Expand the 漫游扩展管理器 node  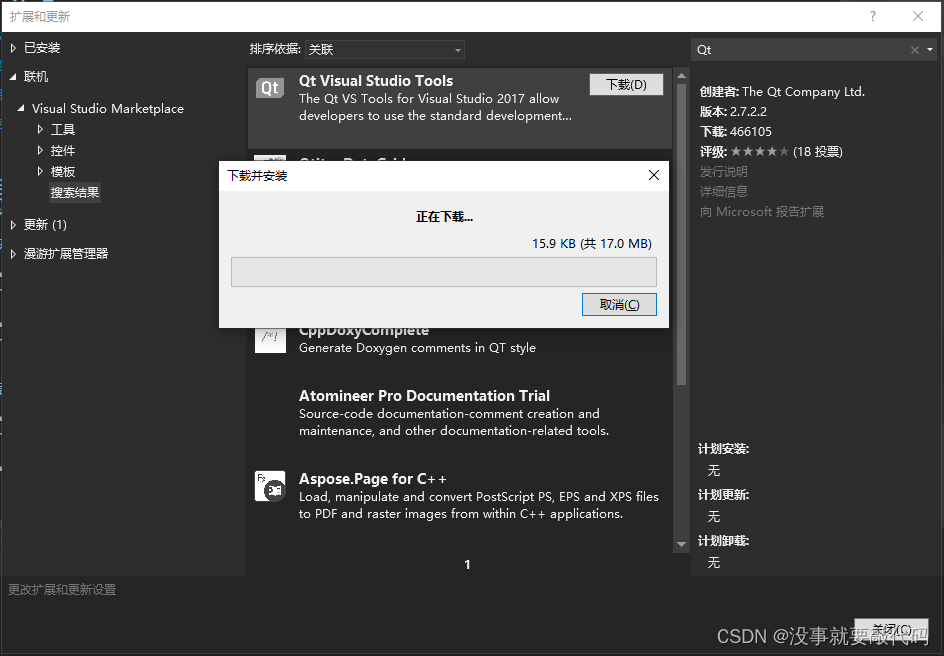pos(13,254)
